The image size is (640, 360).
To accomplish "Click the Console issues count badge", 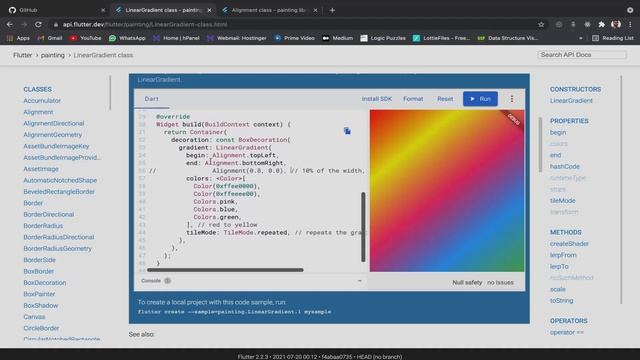I will pos(167,281).
